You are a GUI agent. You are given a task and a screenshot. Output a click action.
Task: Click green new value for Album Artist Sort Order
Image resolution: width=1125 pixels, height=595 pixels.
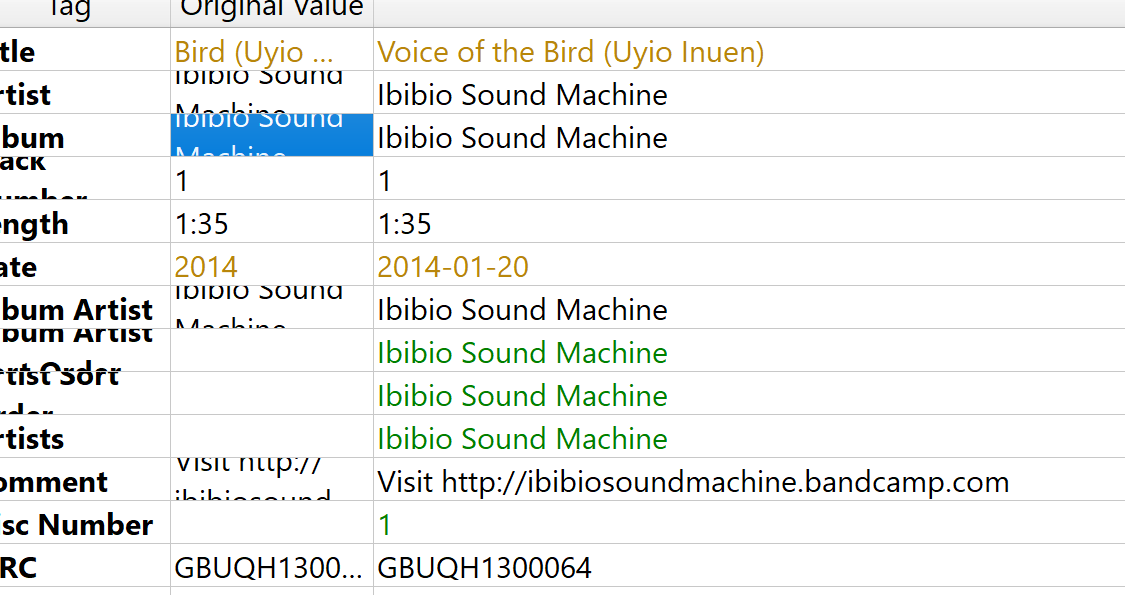coord(522,353)
